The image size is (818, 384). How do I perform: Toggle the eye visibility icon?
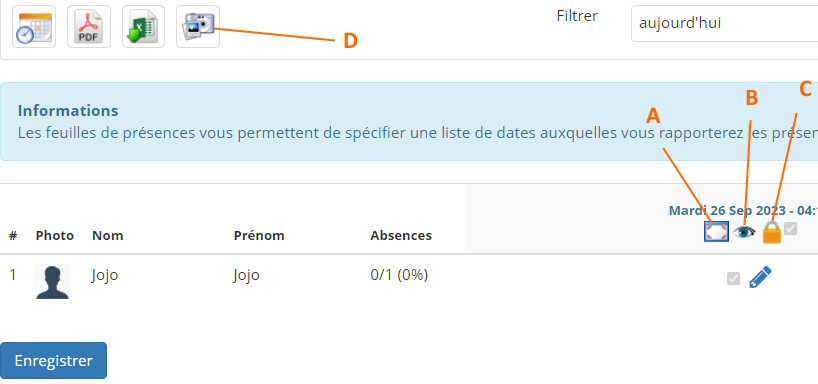(744, 232)
